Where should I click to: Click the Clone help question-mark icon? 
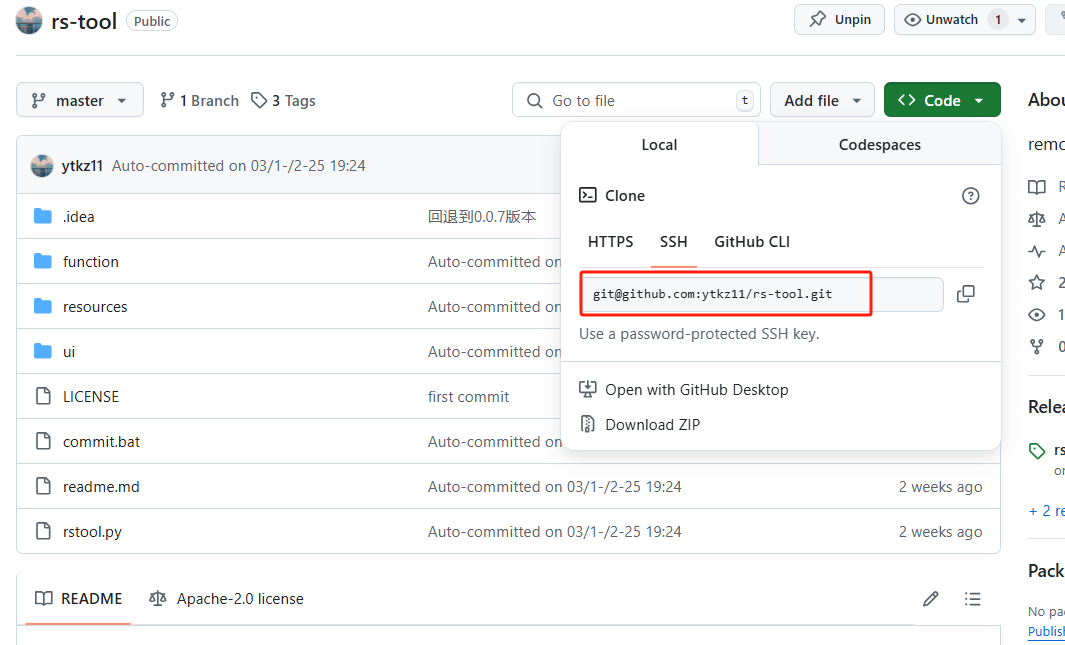[x=971, y=196]
